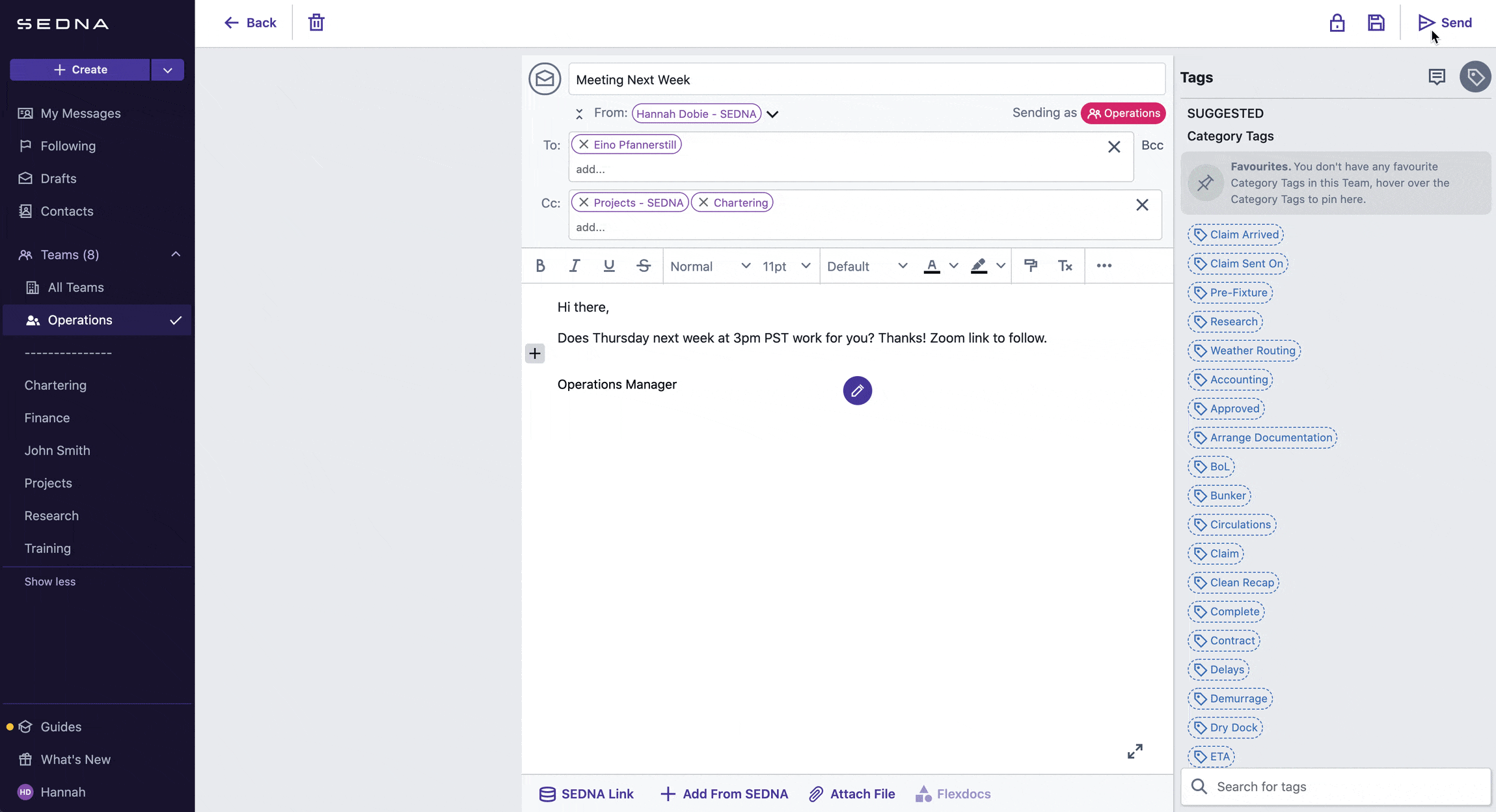Select the Operations team

tap(97, 320)
